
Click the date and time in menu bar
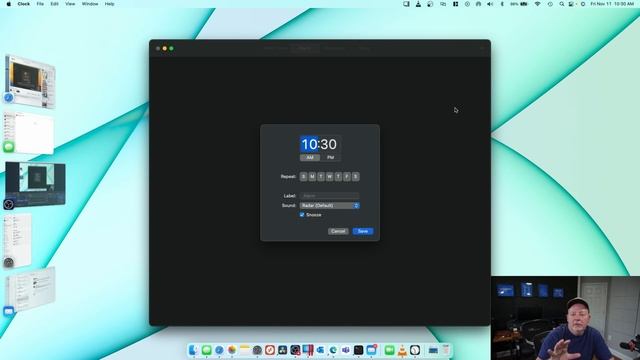(612, 4)
